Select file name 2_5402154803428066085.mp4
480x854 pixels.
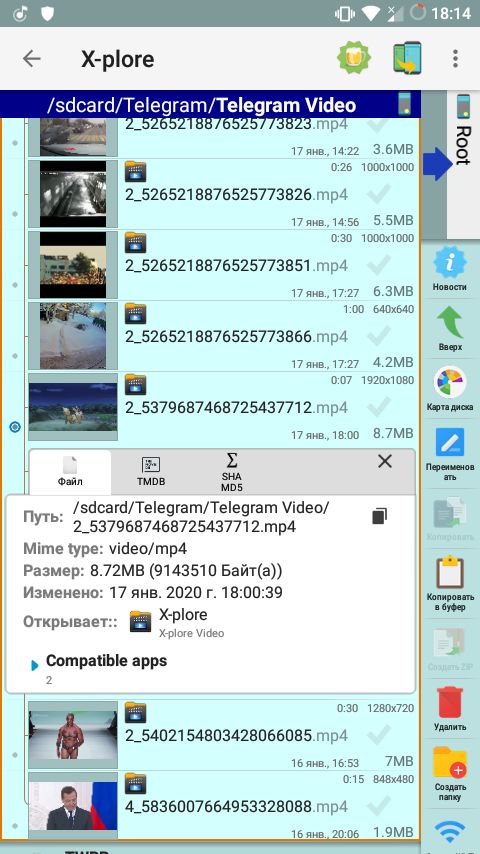(236, 736)
